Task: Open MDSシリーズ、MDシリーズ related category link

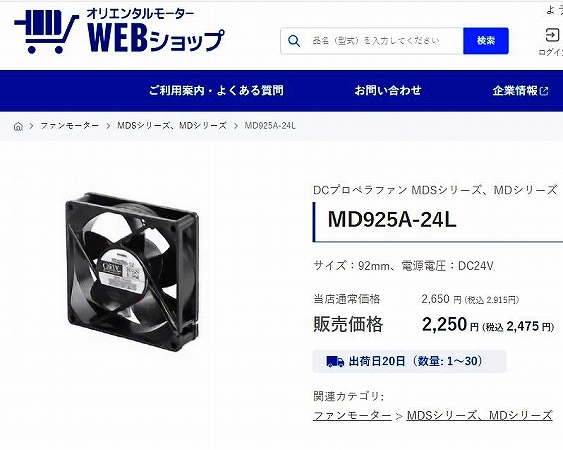Action: (479, 416)
